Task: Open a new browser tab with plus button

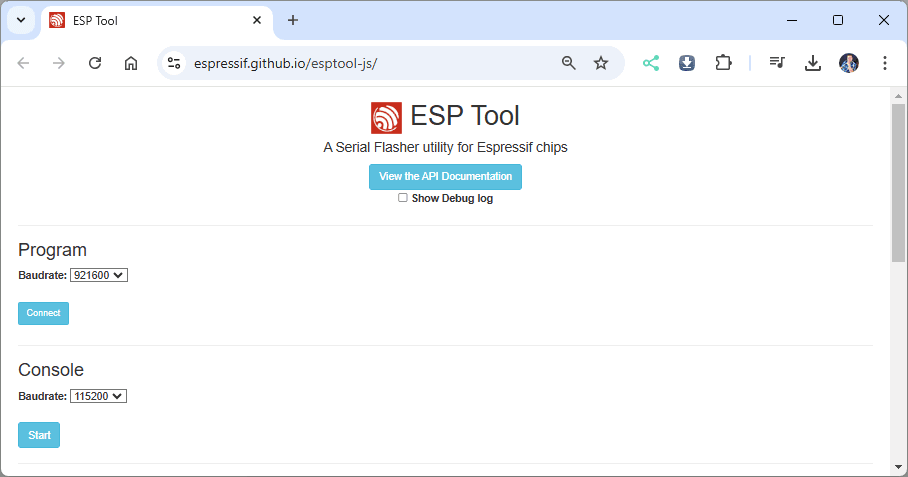Action: click(x=293, y=20)
